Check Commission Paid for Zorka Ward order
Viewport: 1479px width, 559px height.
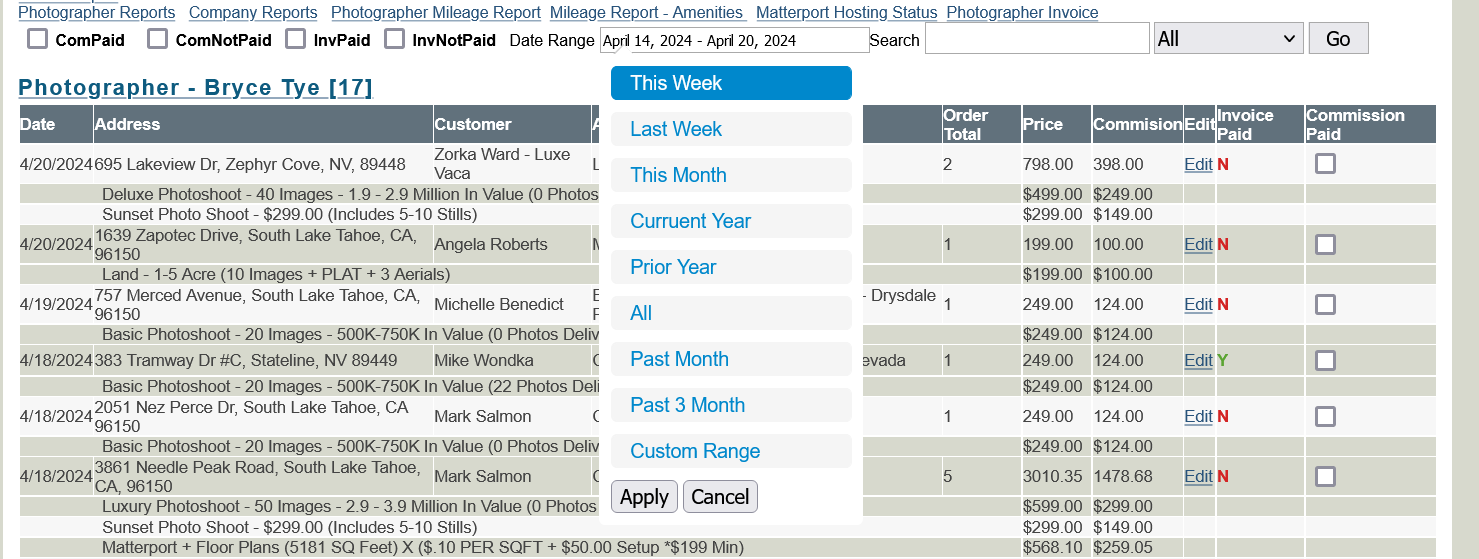point(1325,164)
